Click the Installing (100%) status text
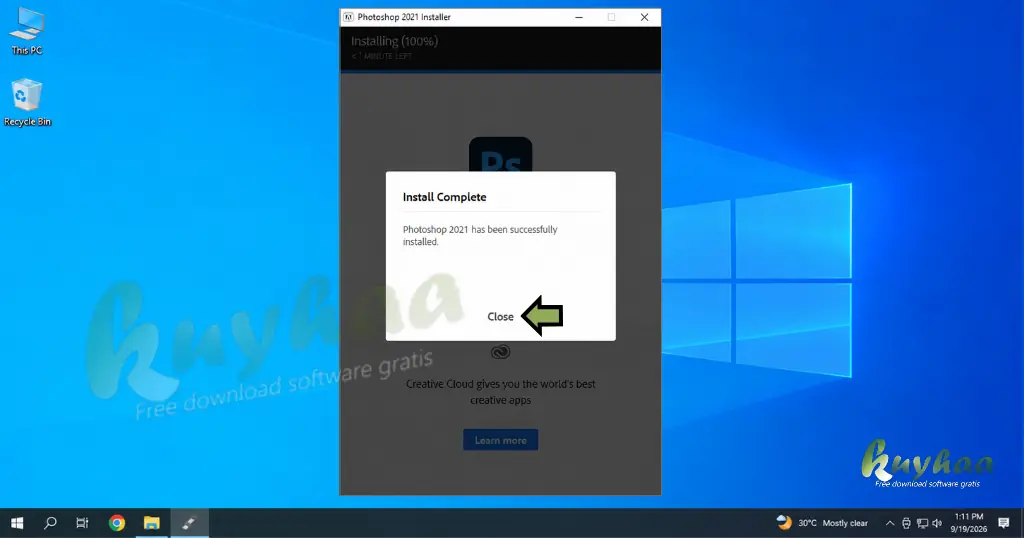The width and height of the screenshot is (1024, 538). pos(394,41)
